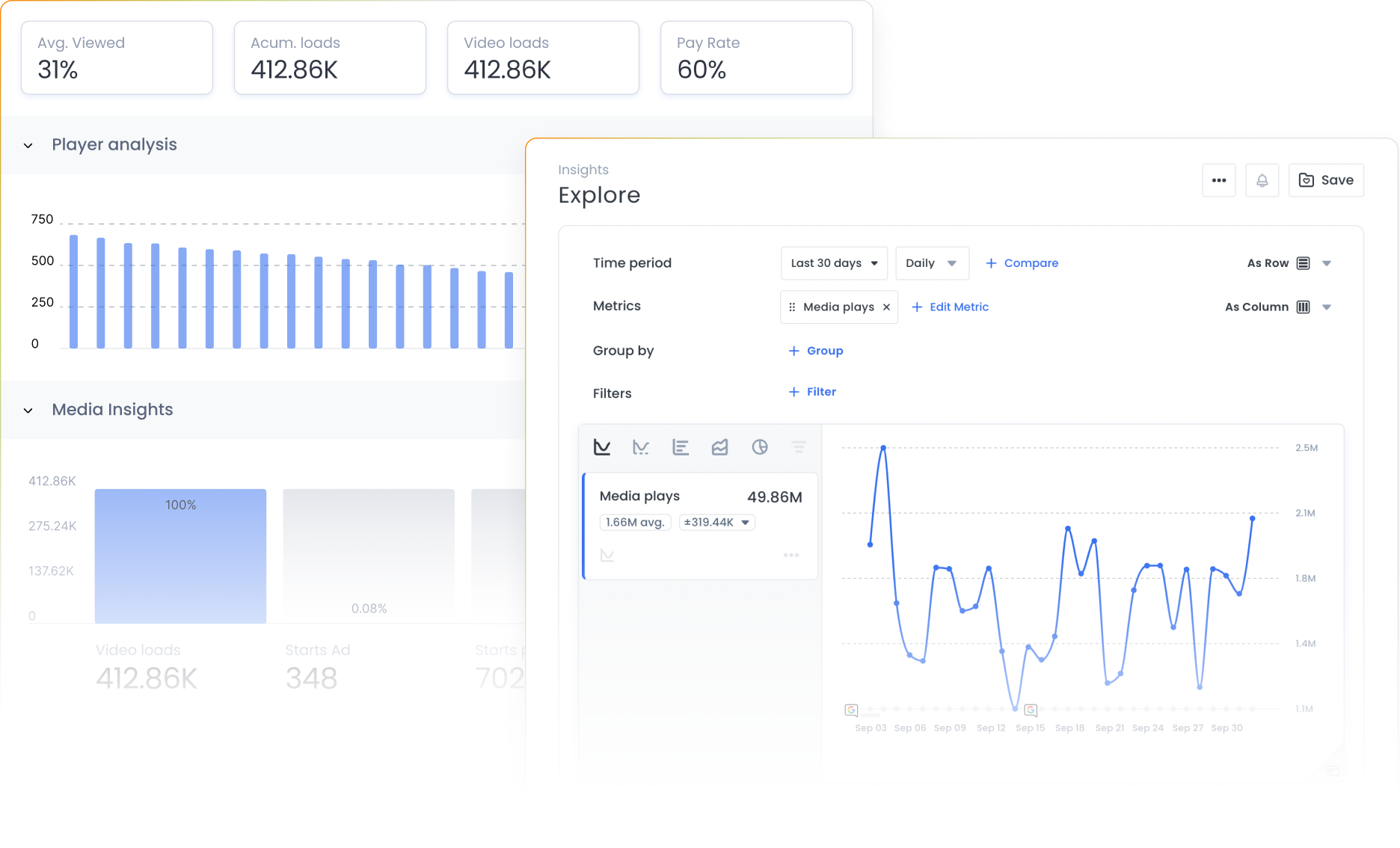This screenshot has height=848, width=1400.
Task: Expand the As Row dropdown
Action: (x=1327, y=262)
